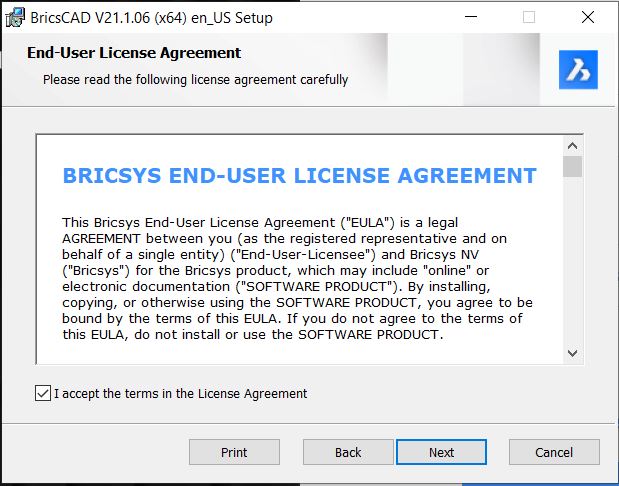
Task: Click the 'BricsCAD V21.1.06 (x64) en_US Setup' title text
Action: [x=151, y=18]
